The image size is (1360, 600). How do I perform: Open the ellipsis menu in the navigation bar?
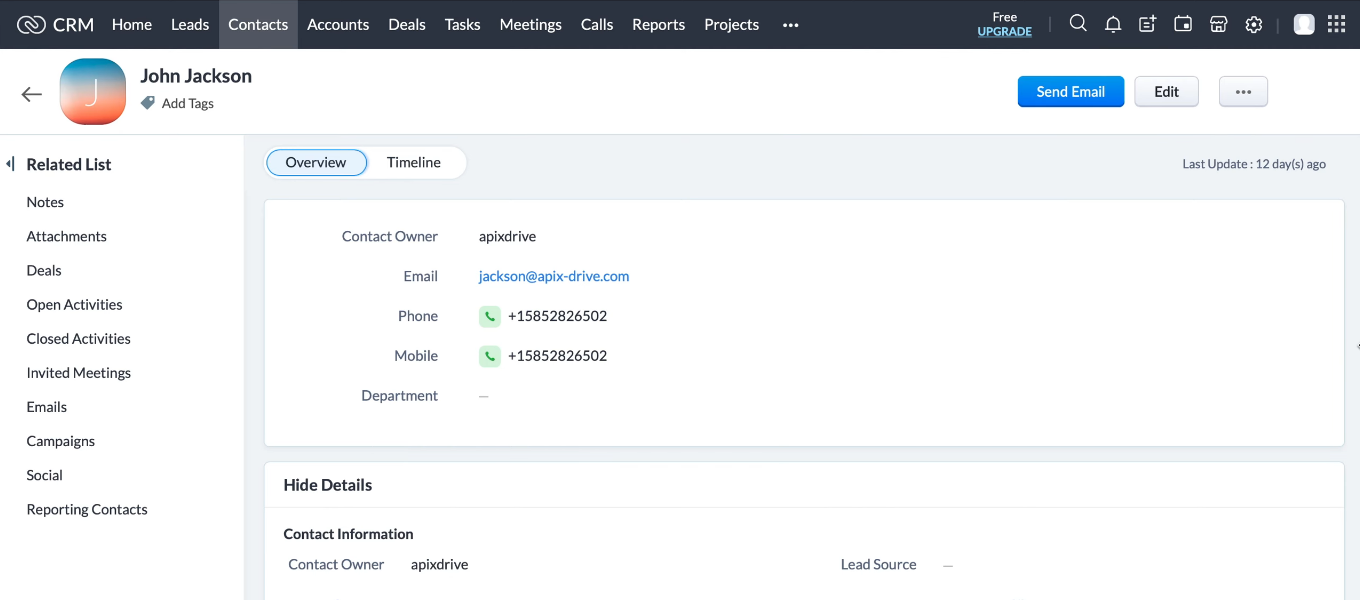pyautogui.click(x=790, y=24)
